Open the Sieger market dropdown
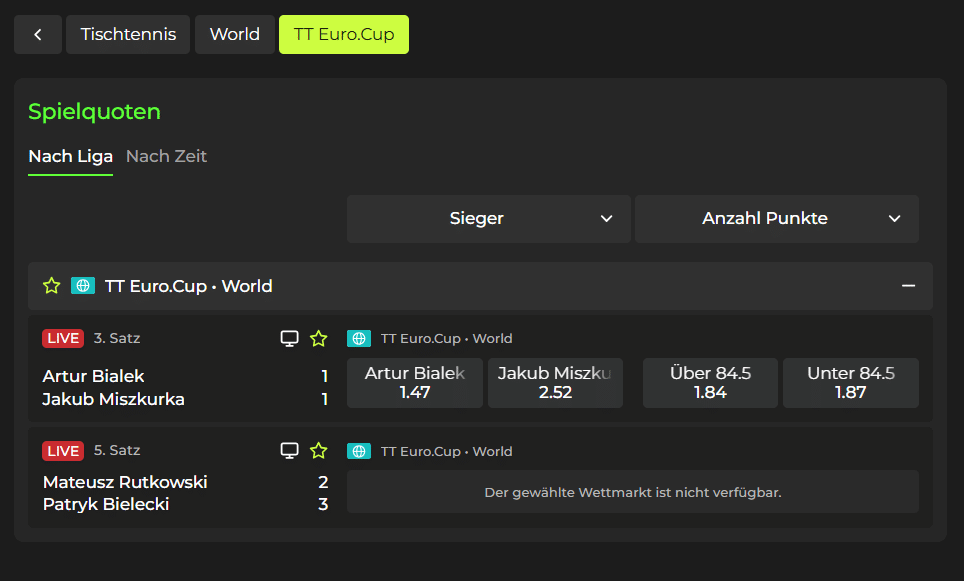 click(488, 219)
